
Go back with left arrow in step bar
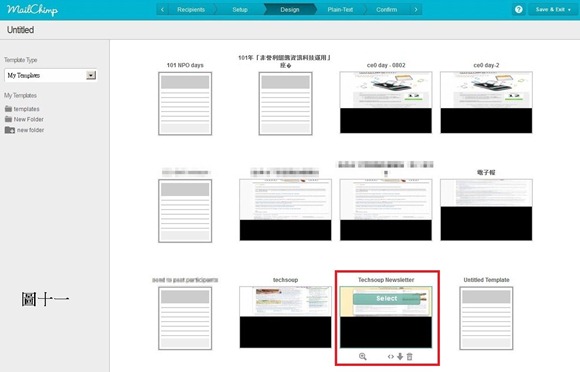point(162,9)
